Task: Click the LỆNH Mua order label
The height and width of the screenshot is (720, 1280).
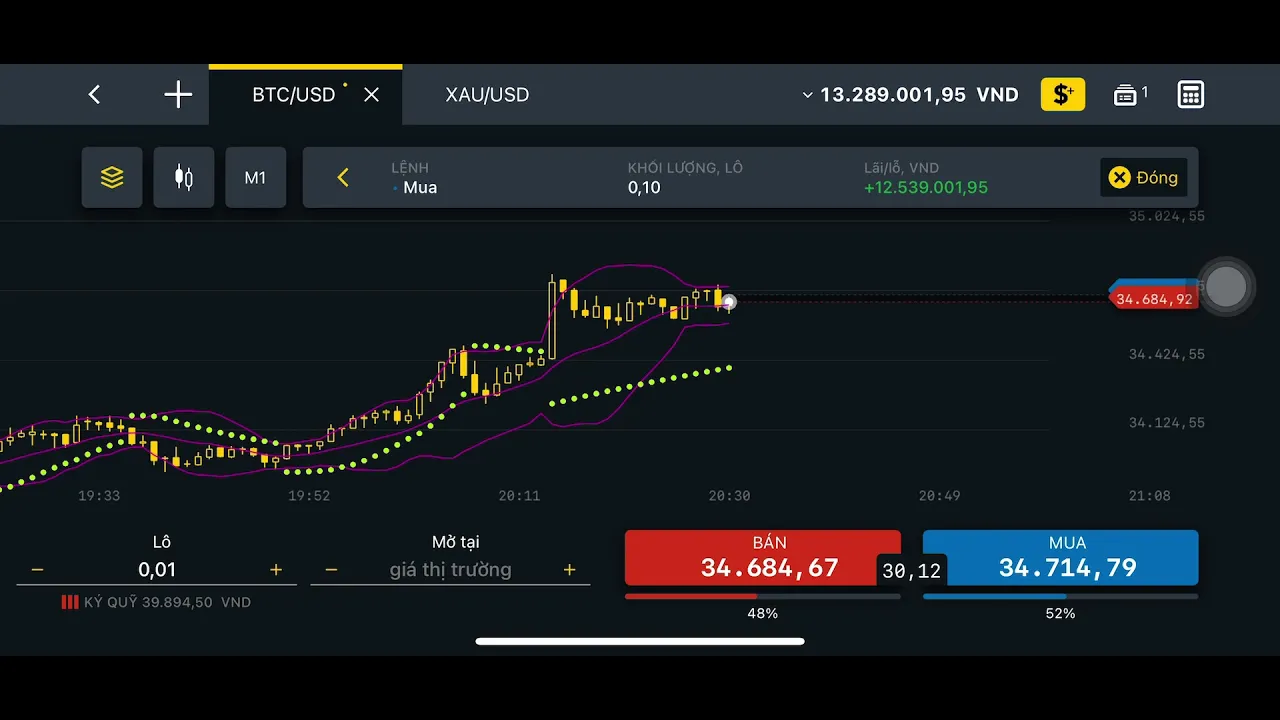Action: click(415, 178)
